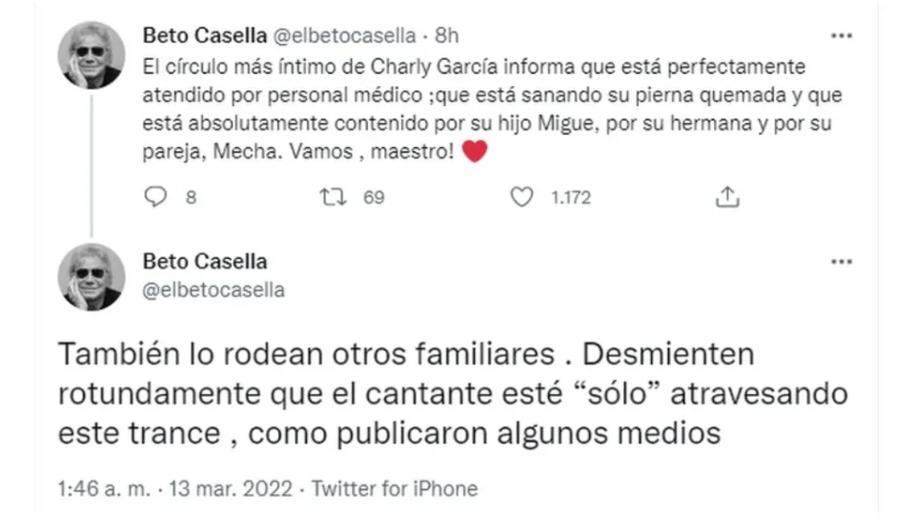Open the Twitter for iPhone source link
Viewport: 923px width, 520px height.
[395, 489]
